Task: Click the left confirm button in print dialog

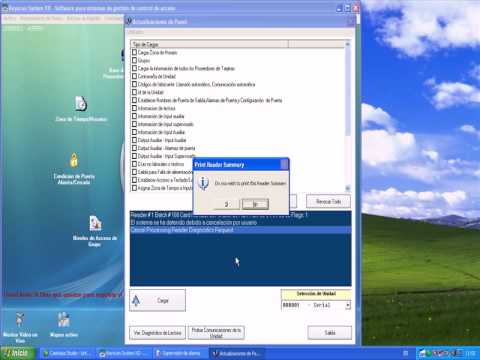Action: pyautogui.click(x=227, y=204)
